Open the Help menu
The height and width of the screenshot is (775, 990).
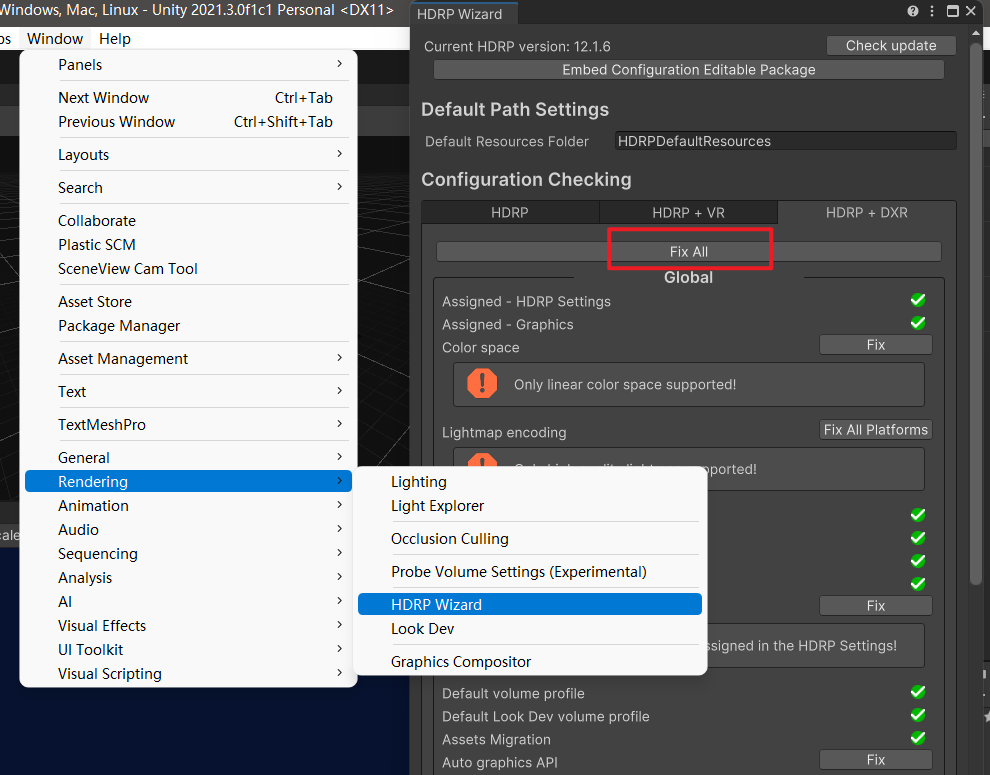pyautogui.click(x=114, y=39)
